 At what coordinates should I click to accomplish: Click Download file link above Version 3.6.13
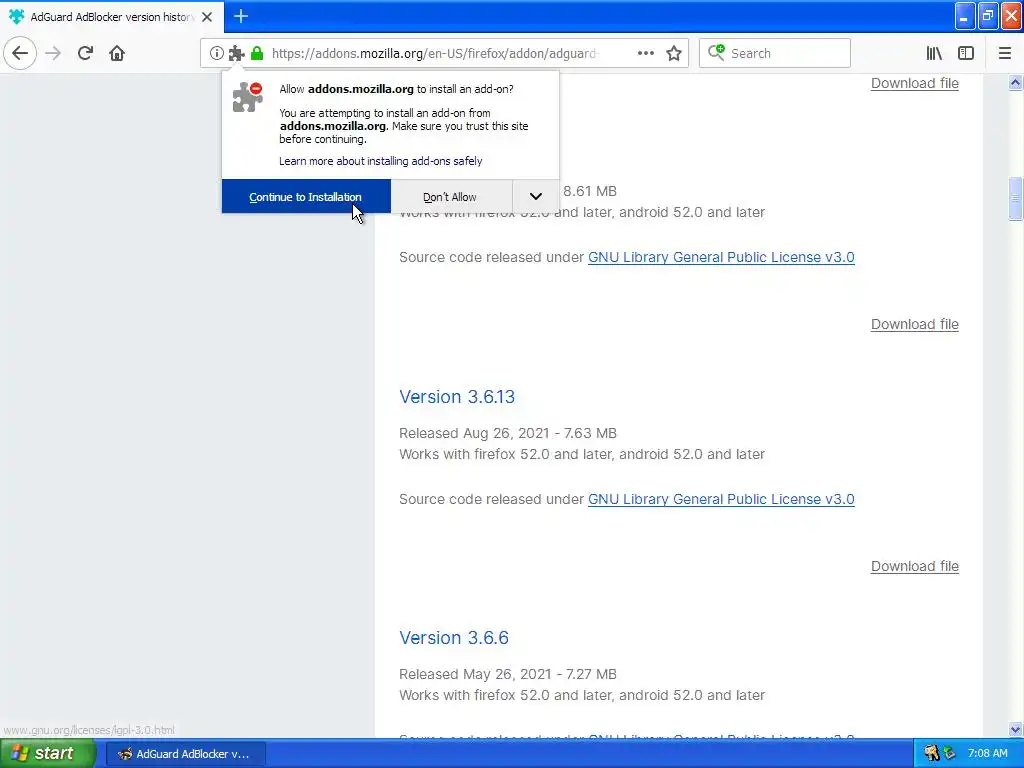(x=914, y=324)
